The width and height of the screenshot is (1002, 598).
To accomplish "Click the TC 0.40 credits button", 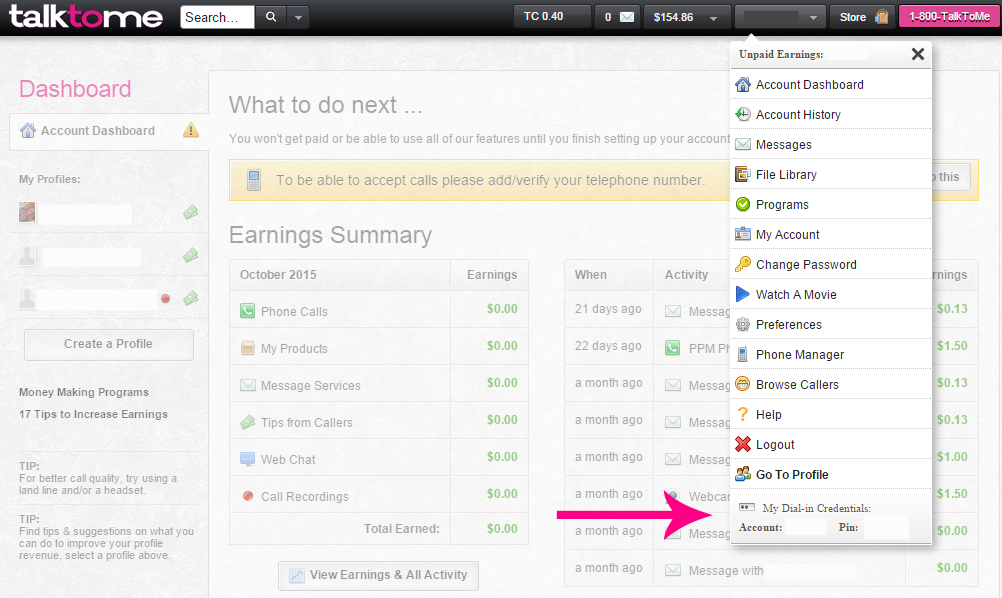I will tap(552, 17).
